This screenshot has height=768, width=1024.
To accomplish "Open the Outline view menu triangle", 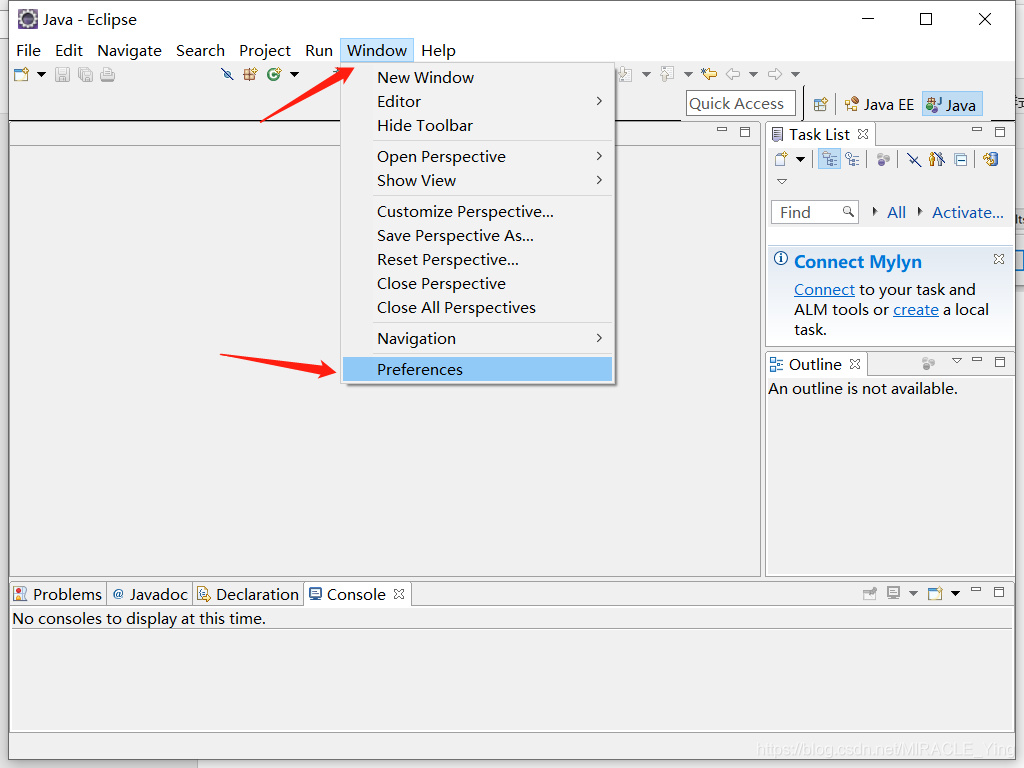I will (x=957, y=360).
